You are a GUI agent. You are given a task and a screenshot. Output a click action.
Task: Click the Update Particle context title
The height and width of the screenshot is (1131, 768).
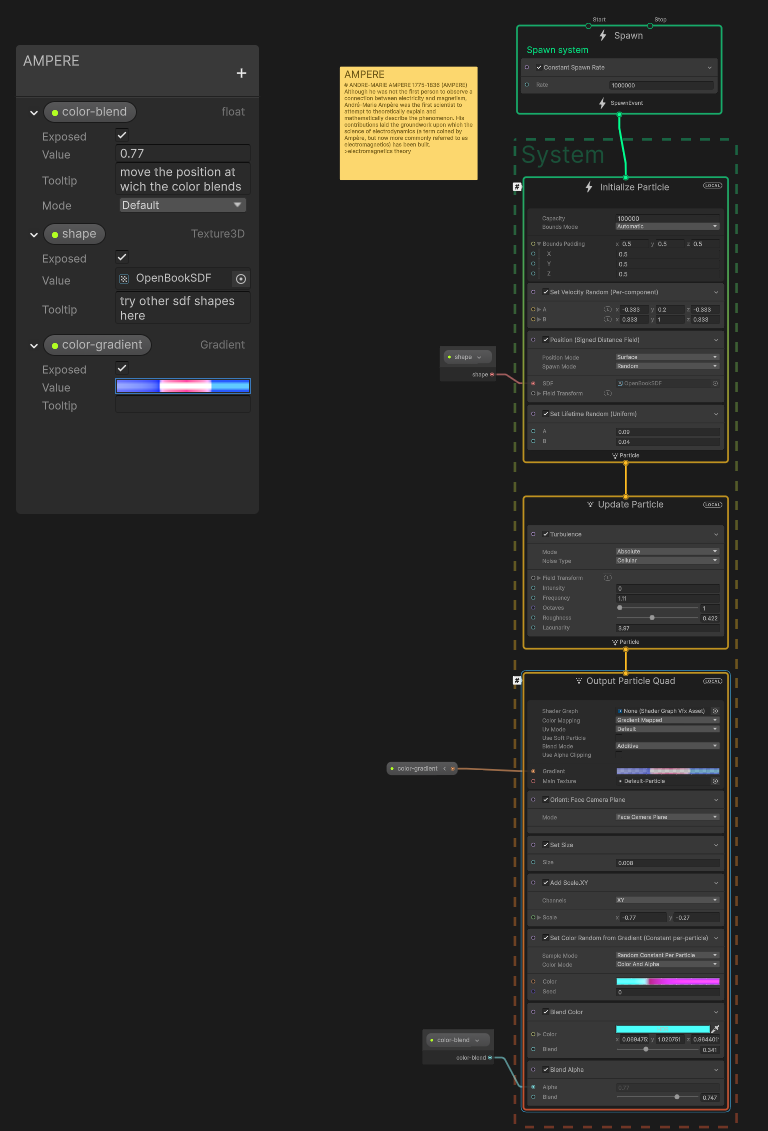630,504
